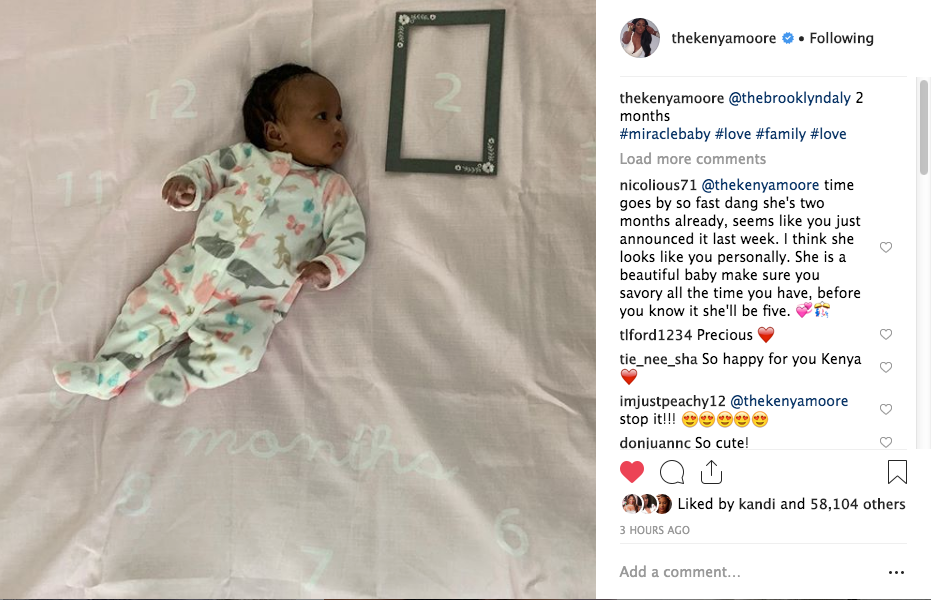Click the liker avatars next to Liked by
Screen dimensions: 931x600
pos(647,504)
